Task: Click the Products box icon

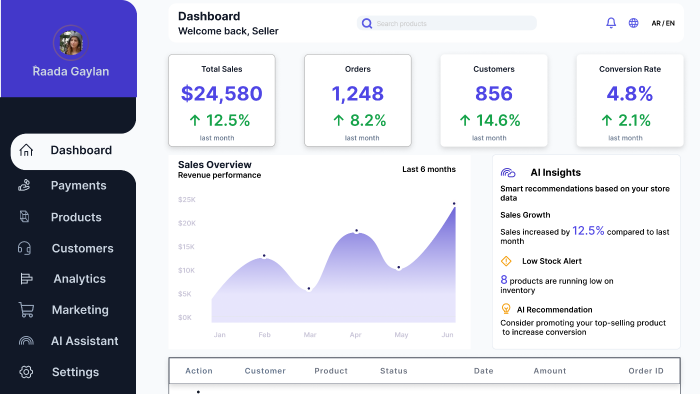Action: pyautogui.click(x=25, y=216)
